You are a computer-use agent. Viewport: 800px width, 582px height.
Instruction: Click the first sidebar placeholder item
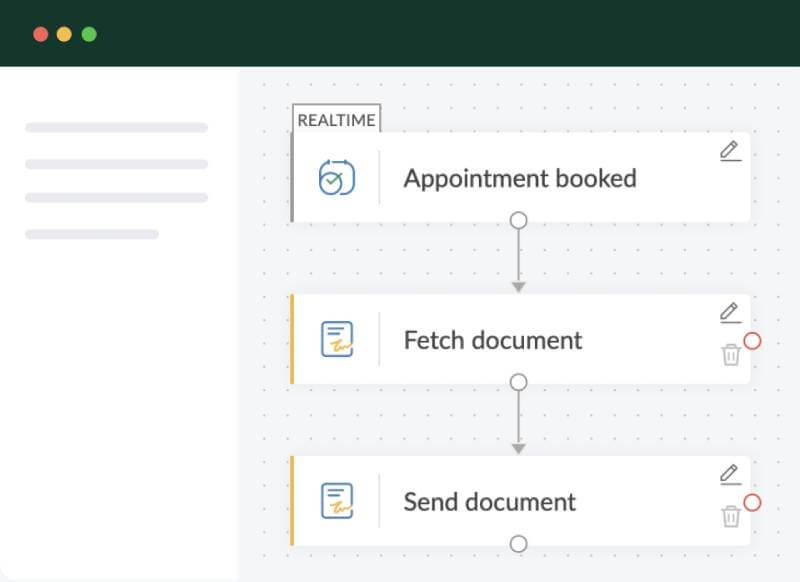(116, 128)
